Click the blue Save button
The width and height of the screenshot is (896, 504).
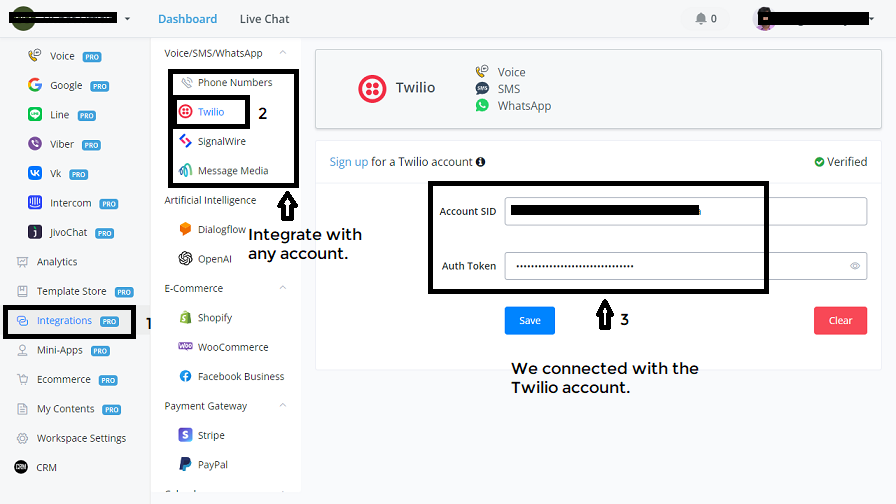(x=529, y=320)
